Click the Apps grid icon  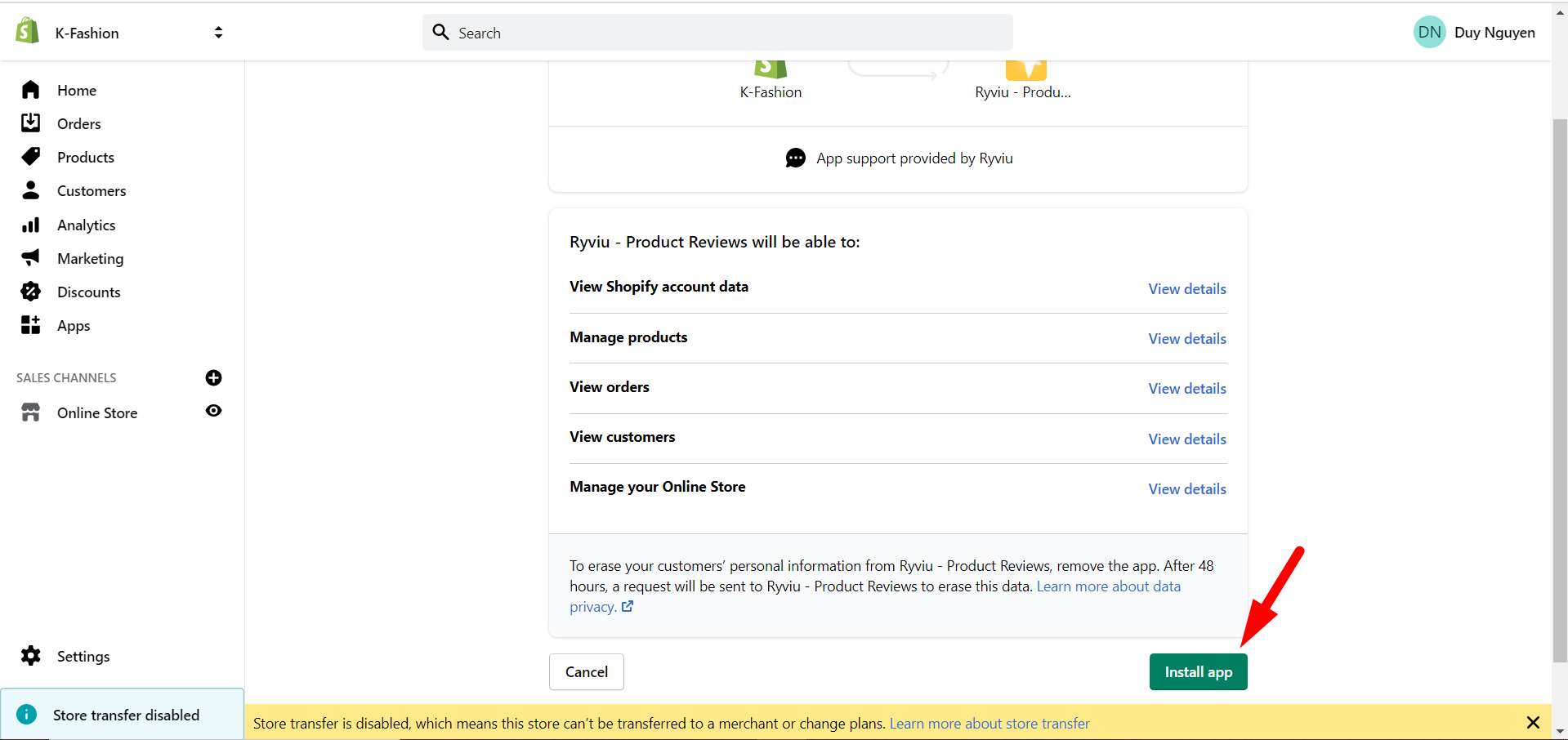31,325
